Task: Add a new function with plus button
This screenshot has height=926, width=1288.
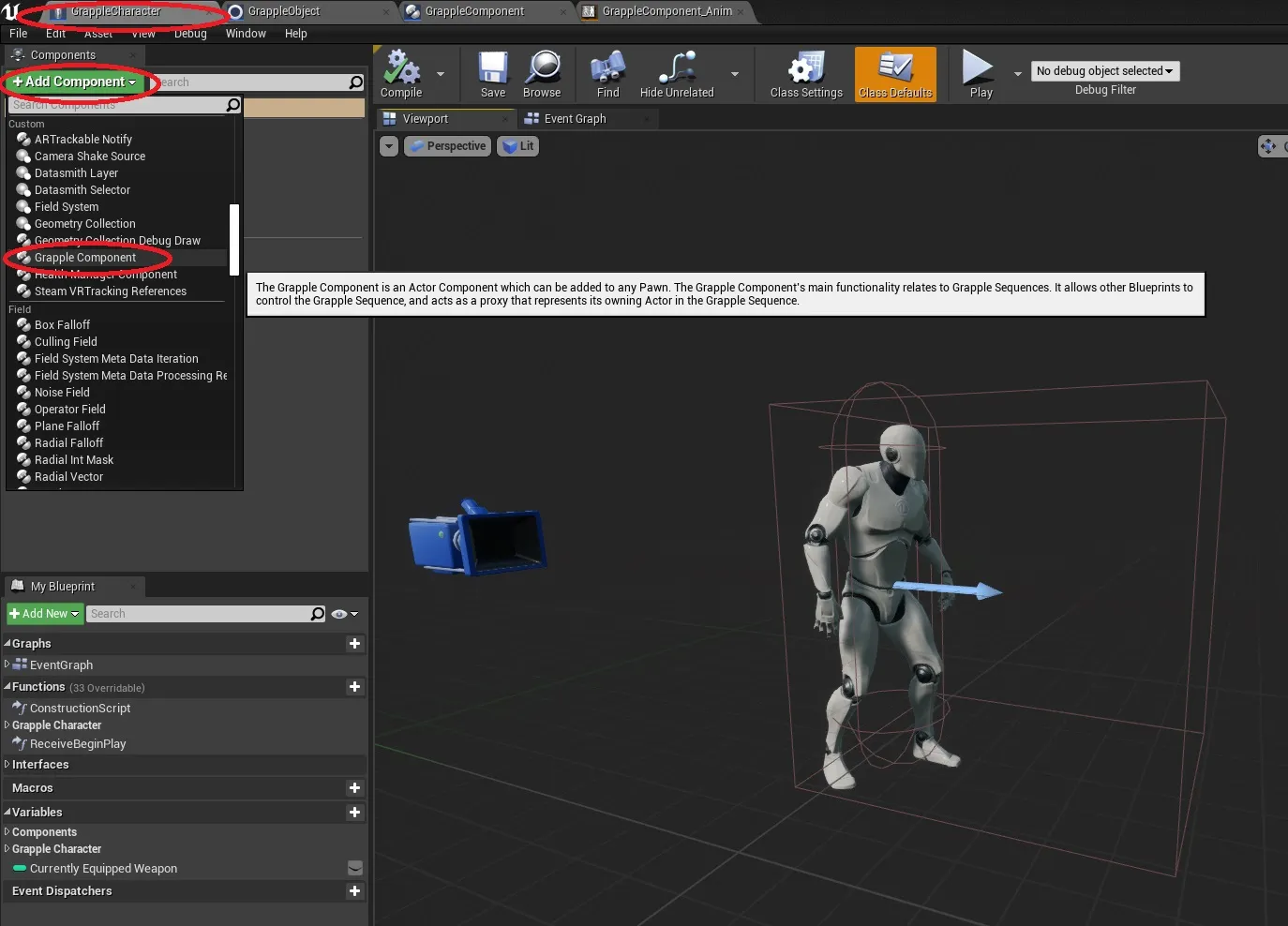Action: [x=354, y=687]
